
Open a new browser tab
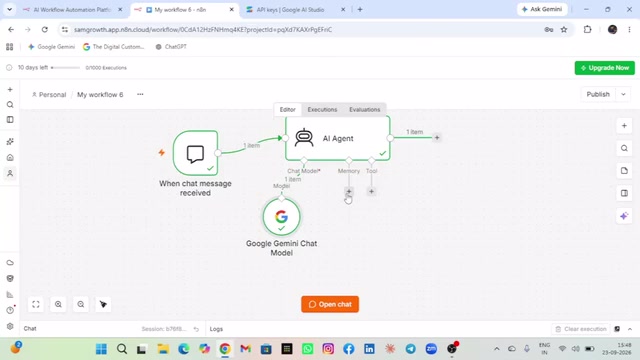pyautogui.click(x=360, y=9)
